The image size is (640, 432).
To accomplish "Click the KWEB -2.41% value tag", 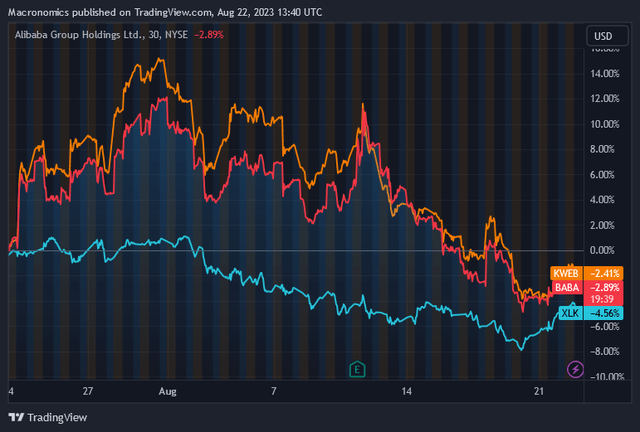I will coord(603,273).
